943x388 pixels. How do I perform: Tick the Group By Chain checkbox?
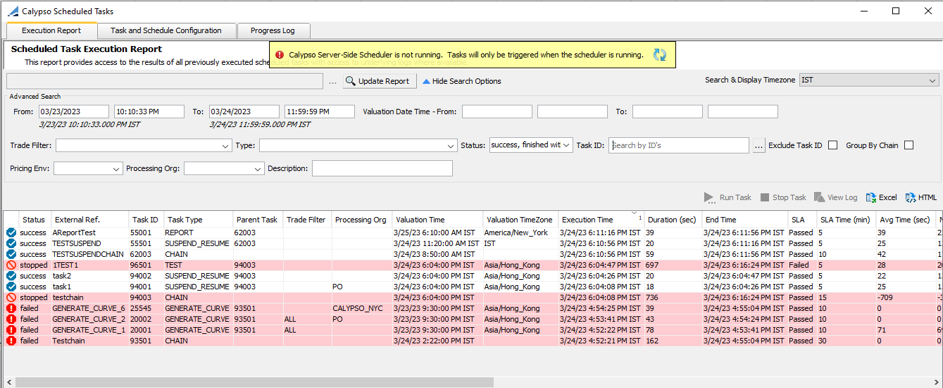tap(909, 145)
